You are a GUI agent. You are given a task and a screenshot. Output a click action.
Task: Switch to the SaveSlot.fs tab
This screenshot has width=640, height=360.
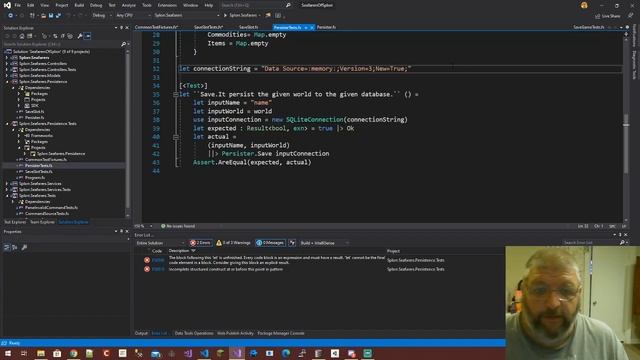tap(249, 27)
